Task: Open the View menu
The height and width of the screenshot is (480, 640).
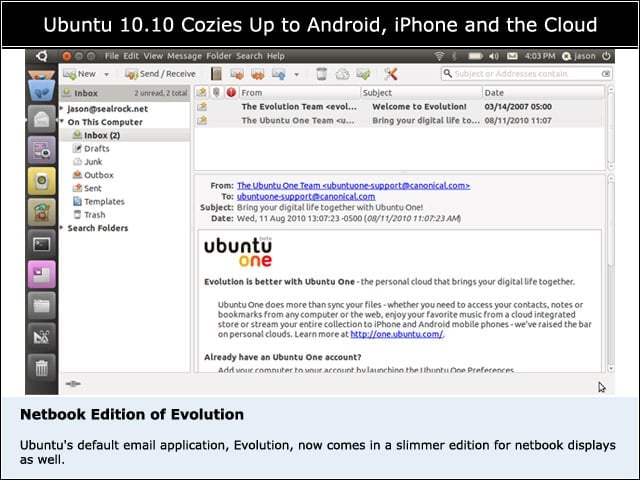Action: click(x=153, y=56)
